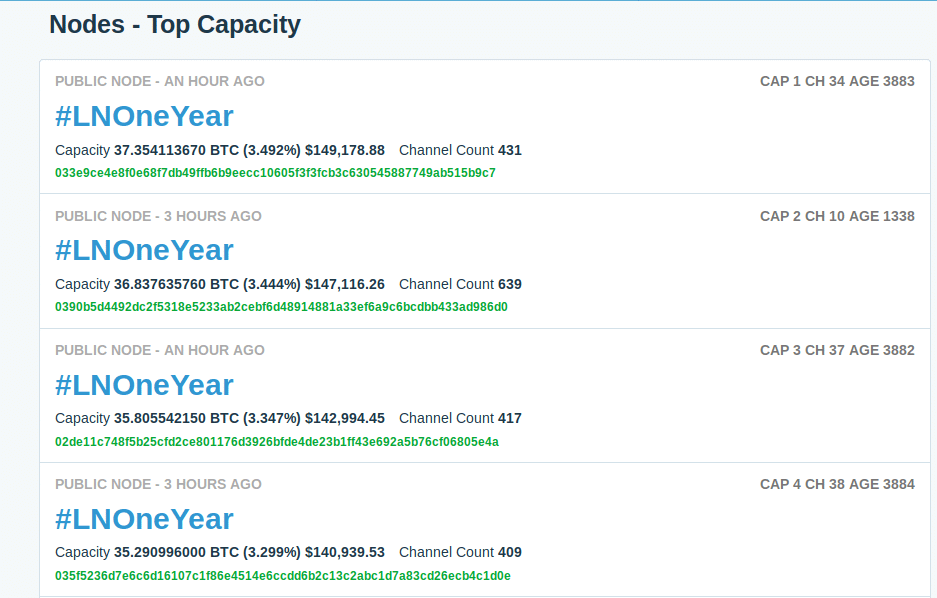Click the CAP 2 CH 10 AGE 1338 rank label

837,216
